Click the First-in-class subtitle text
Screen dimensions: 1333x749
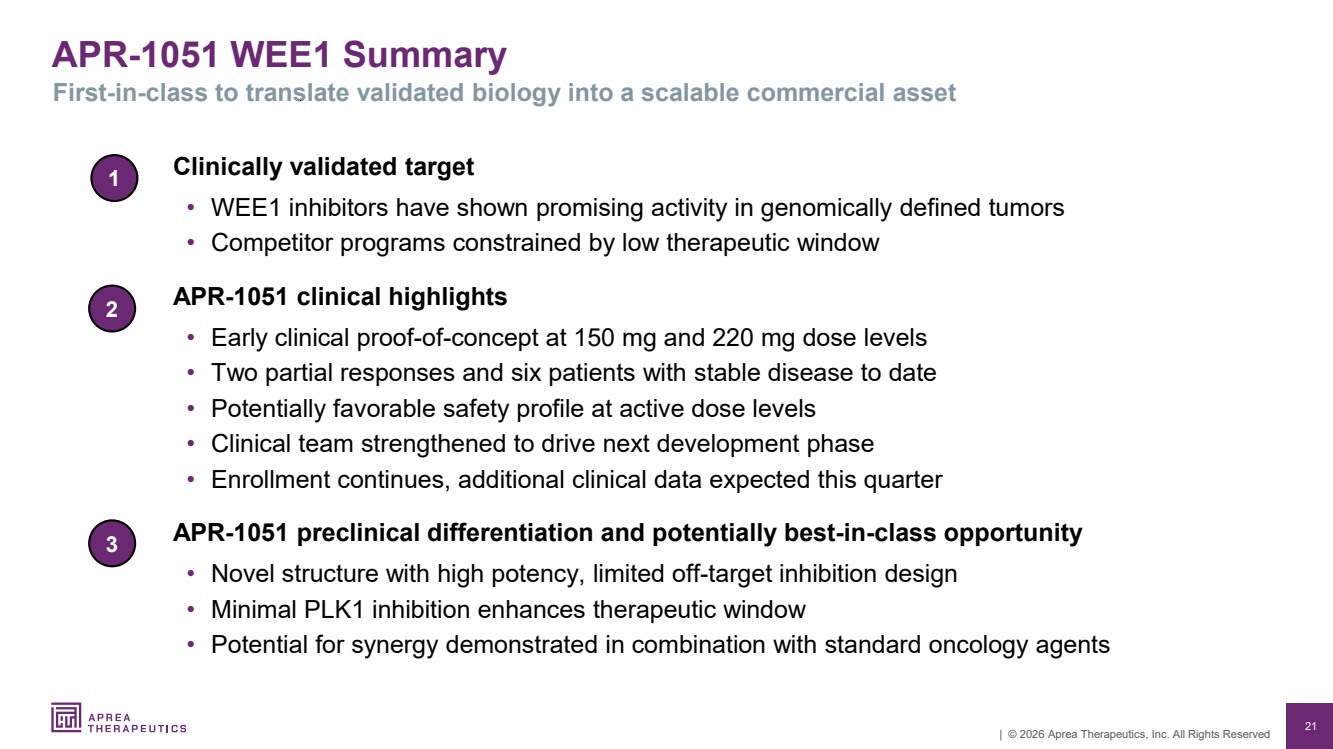504,93
